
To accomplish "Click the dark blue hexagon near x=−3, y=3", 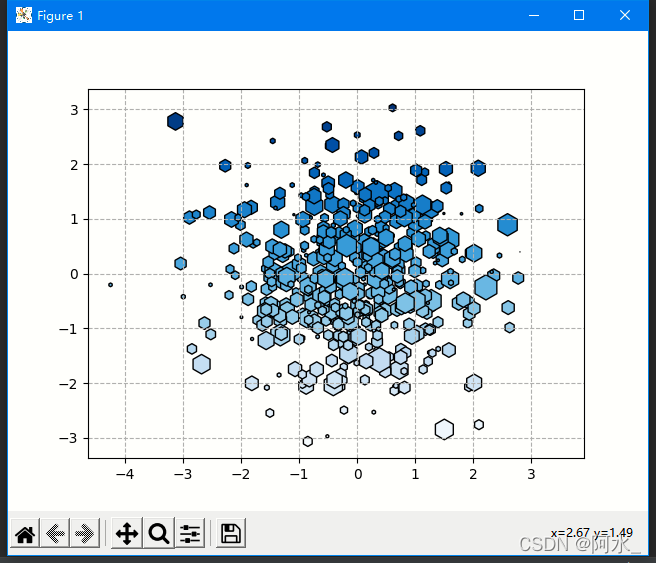I will [175, 121].
